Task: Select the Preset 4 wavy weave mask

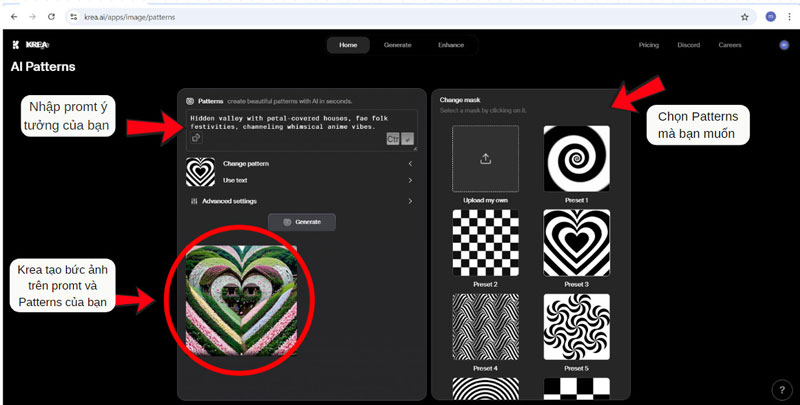Action: click(x=485, y=327)
